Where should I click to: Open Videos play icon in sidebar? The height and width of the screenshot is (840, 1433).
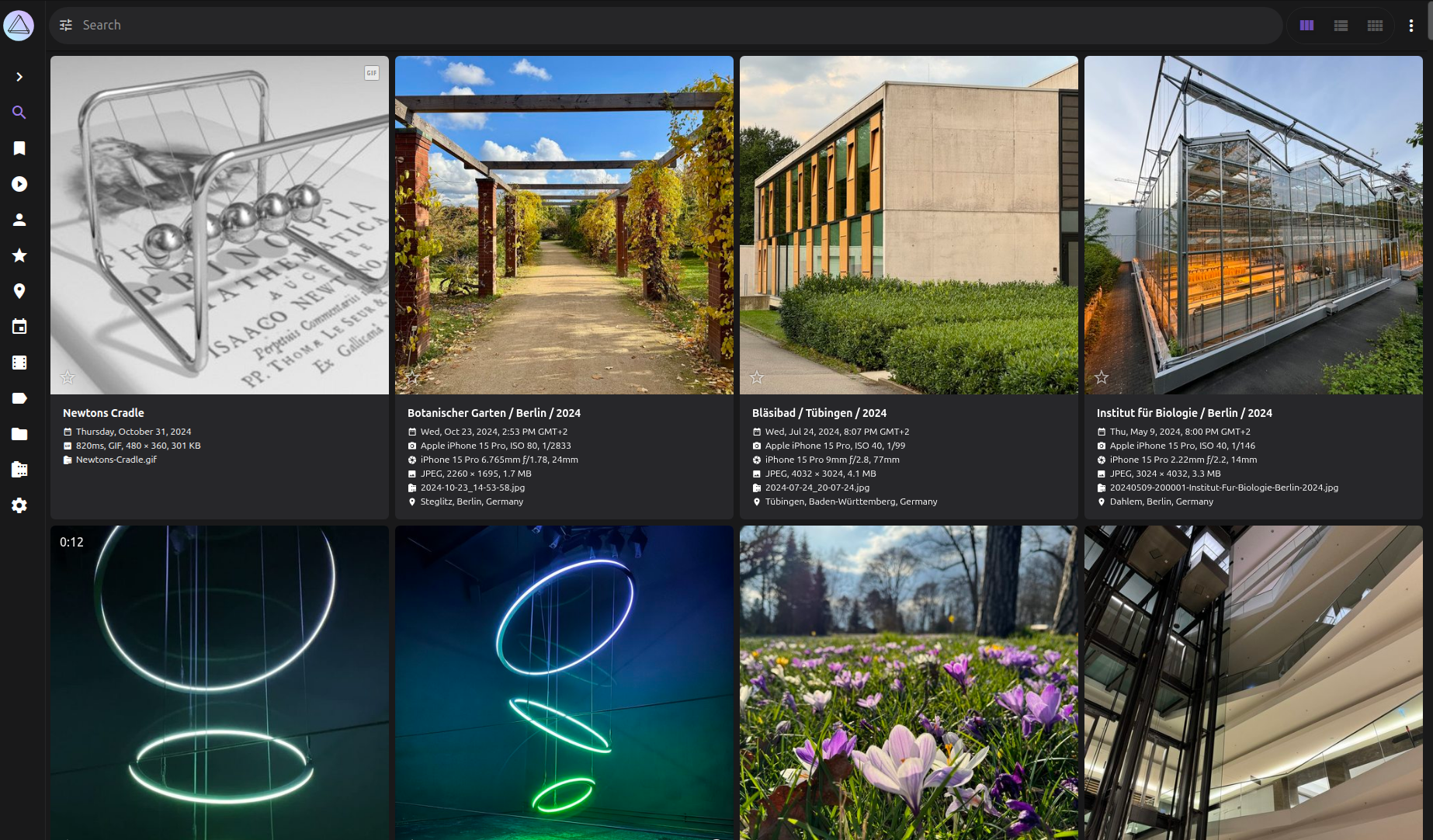tap(19, 184)
